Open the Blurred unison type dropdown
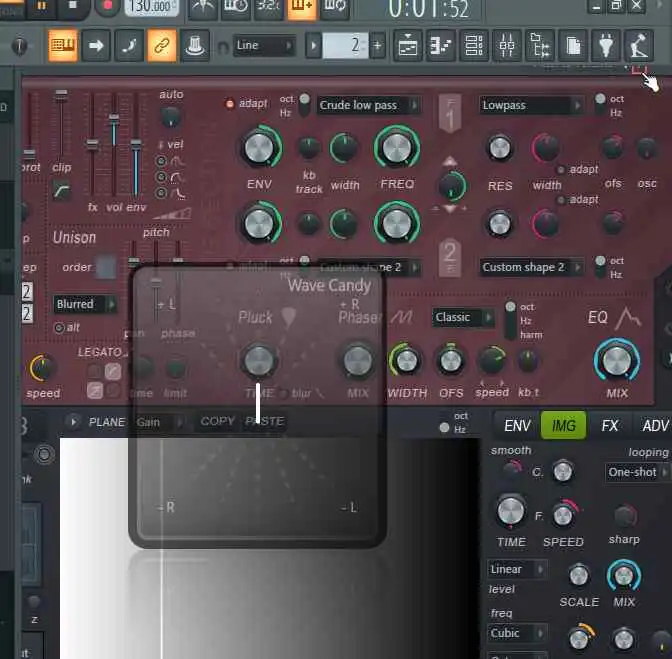This screenshot has width=672, height=659. pos(85,304)
